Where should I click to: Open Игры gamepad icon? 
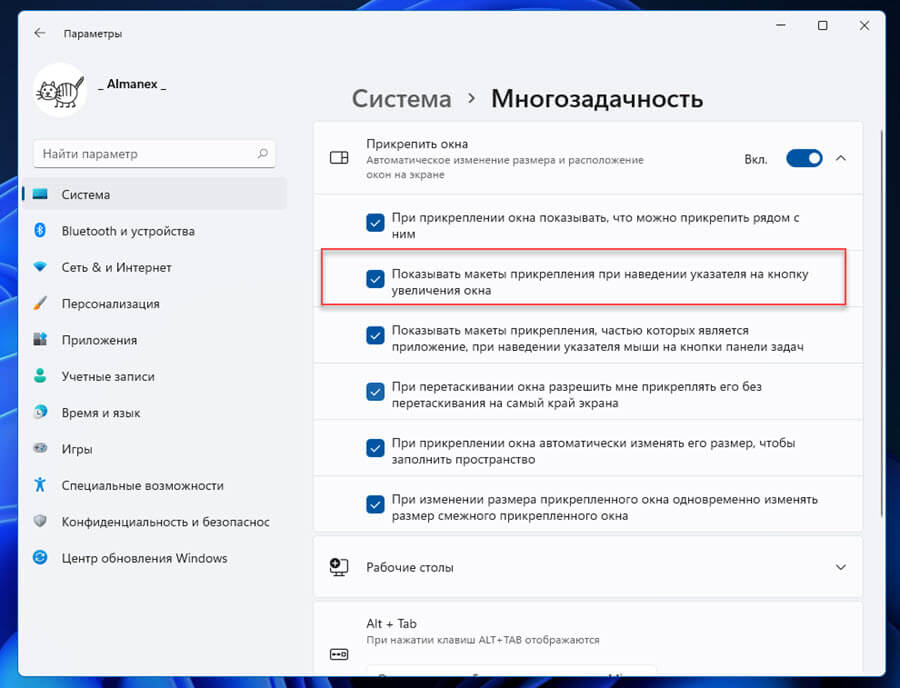click(40, 448)
